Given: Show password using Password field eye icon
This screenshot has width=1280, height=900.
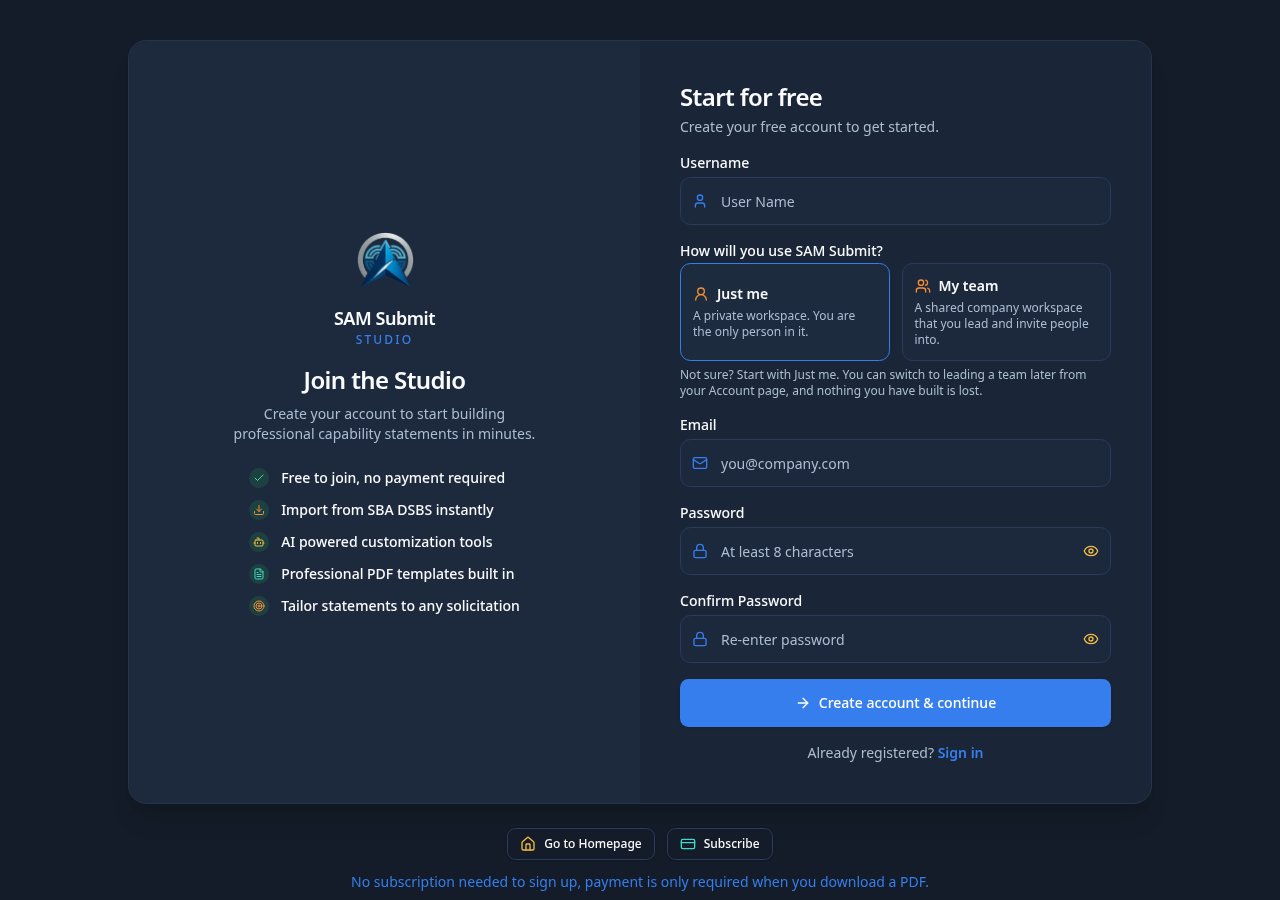Looking at the screenshot, I should (1091, 551).
